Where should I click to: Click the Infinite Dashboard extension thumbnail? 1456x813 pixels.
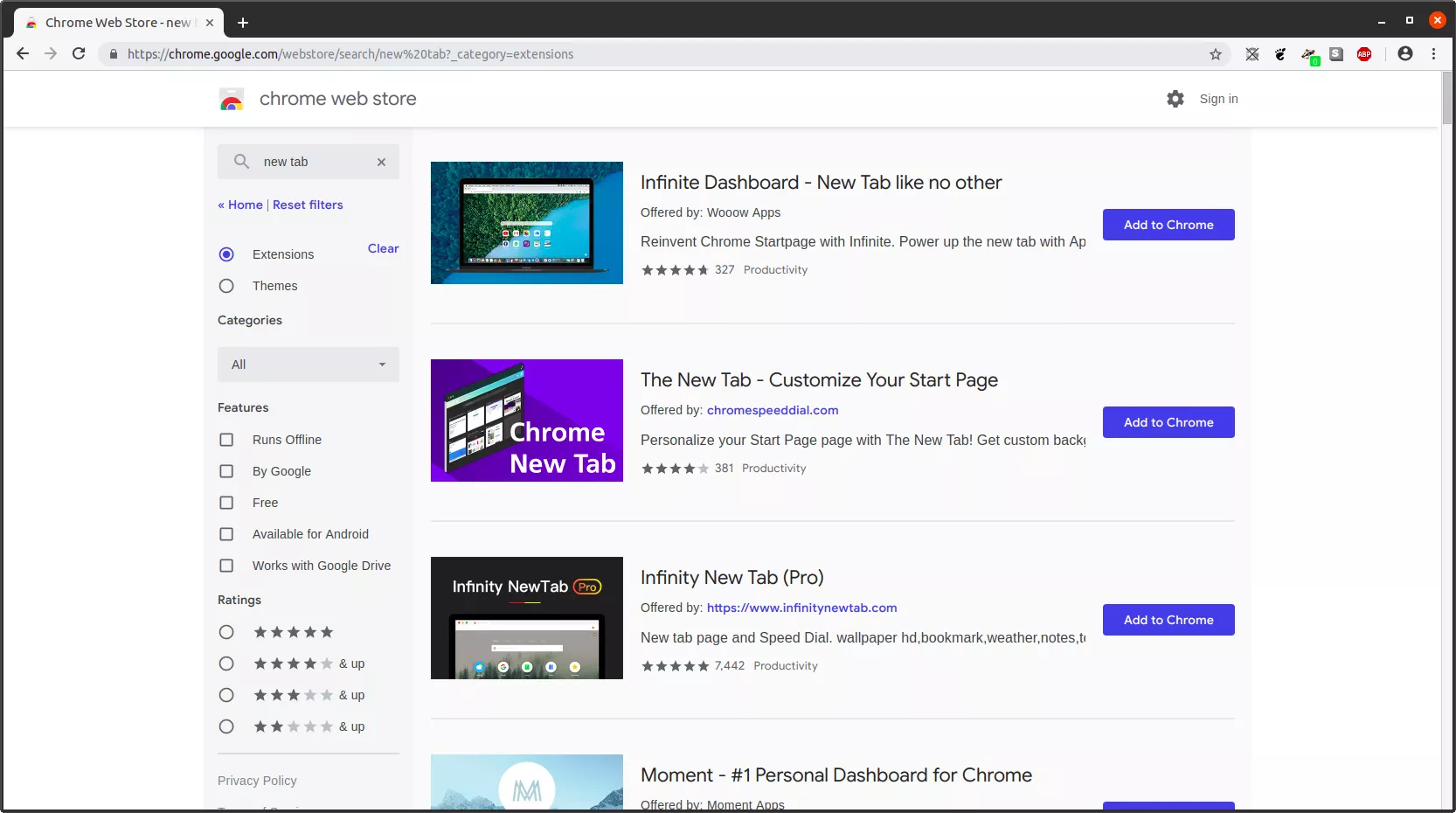[x=526, y=223]
